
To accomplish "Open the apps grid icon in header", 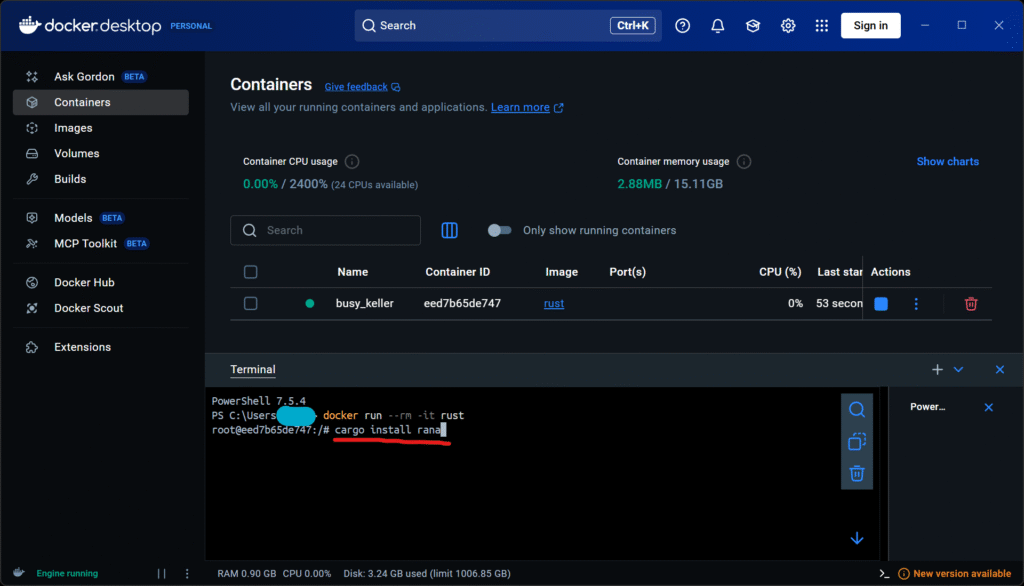I will [x=822, y=26].
